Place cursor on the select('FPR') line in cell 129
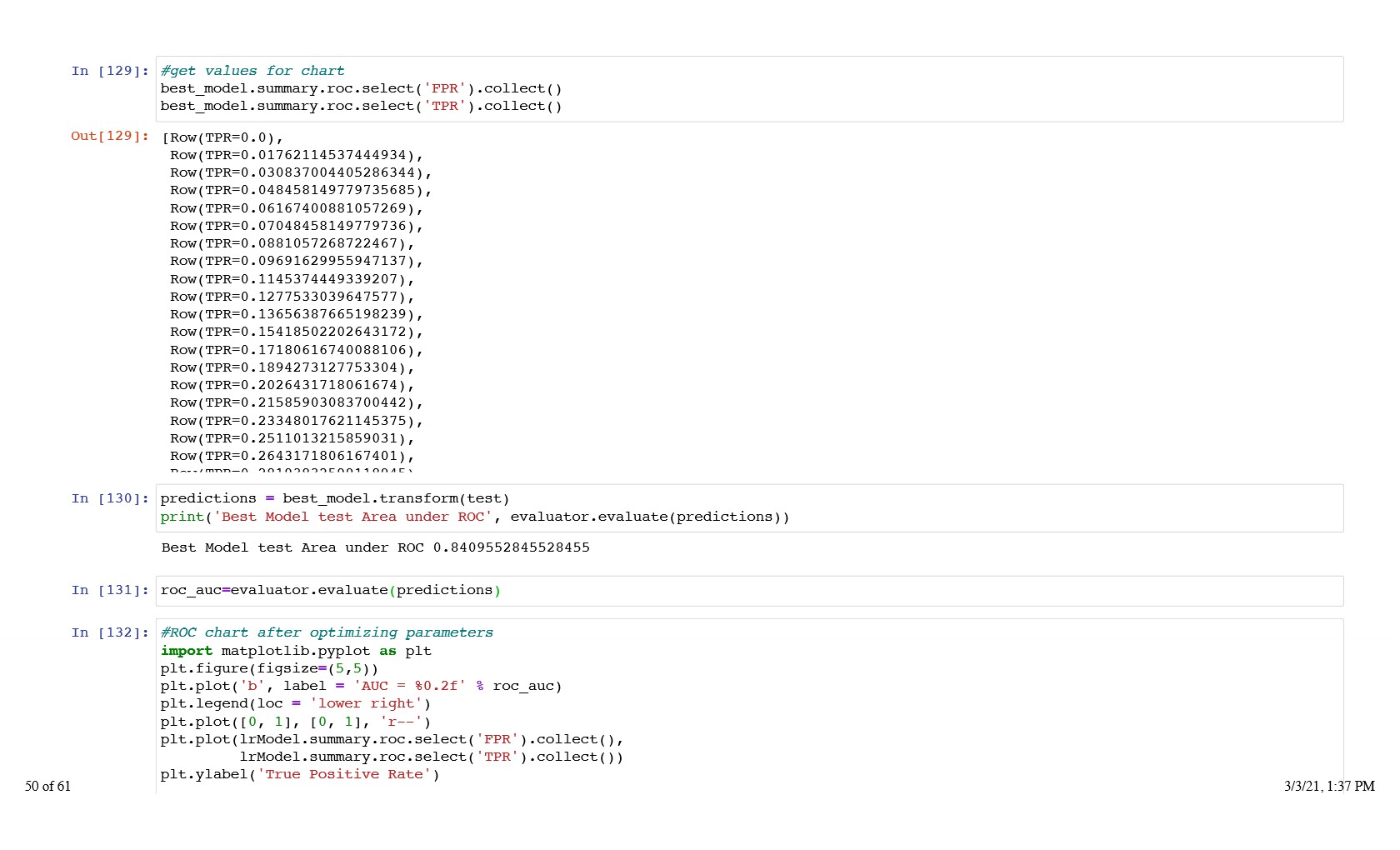Image resolution: width=1400 pixels, height=850 pixels. (361, 88)
